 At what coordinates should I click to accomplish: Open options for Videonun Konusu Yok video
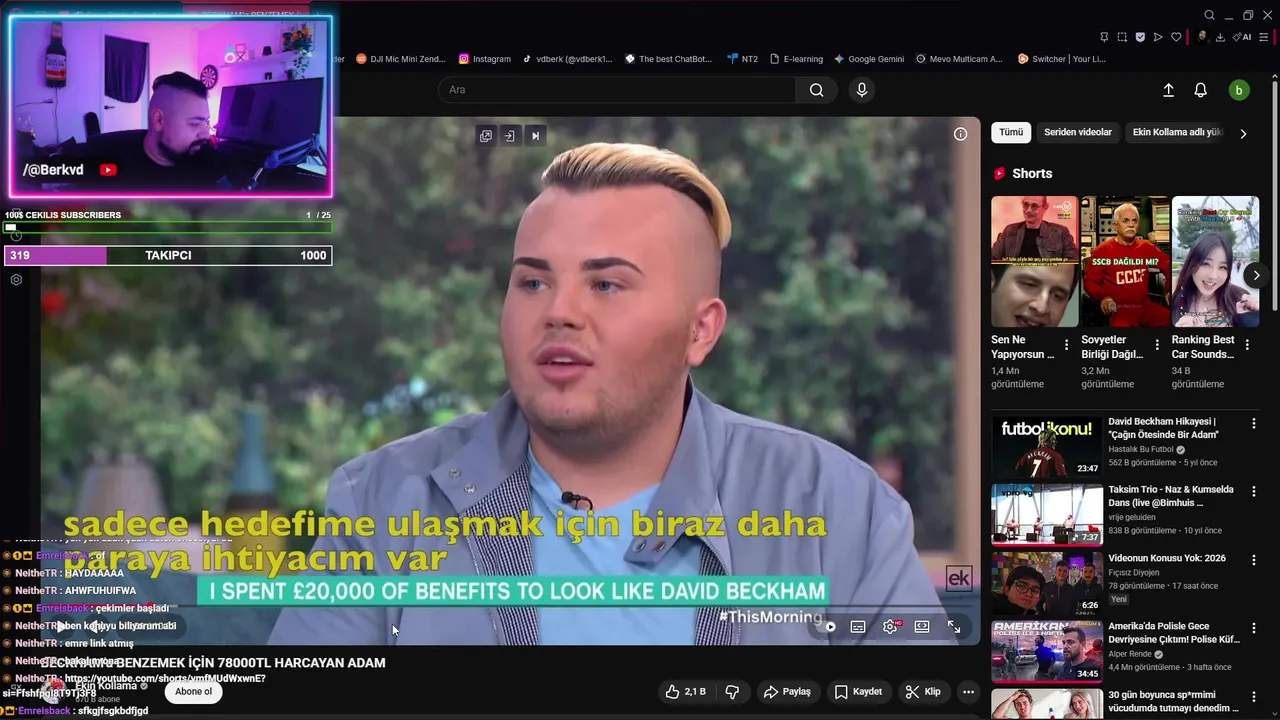pyautogui.click(x=1253, y=560)
